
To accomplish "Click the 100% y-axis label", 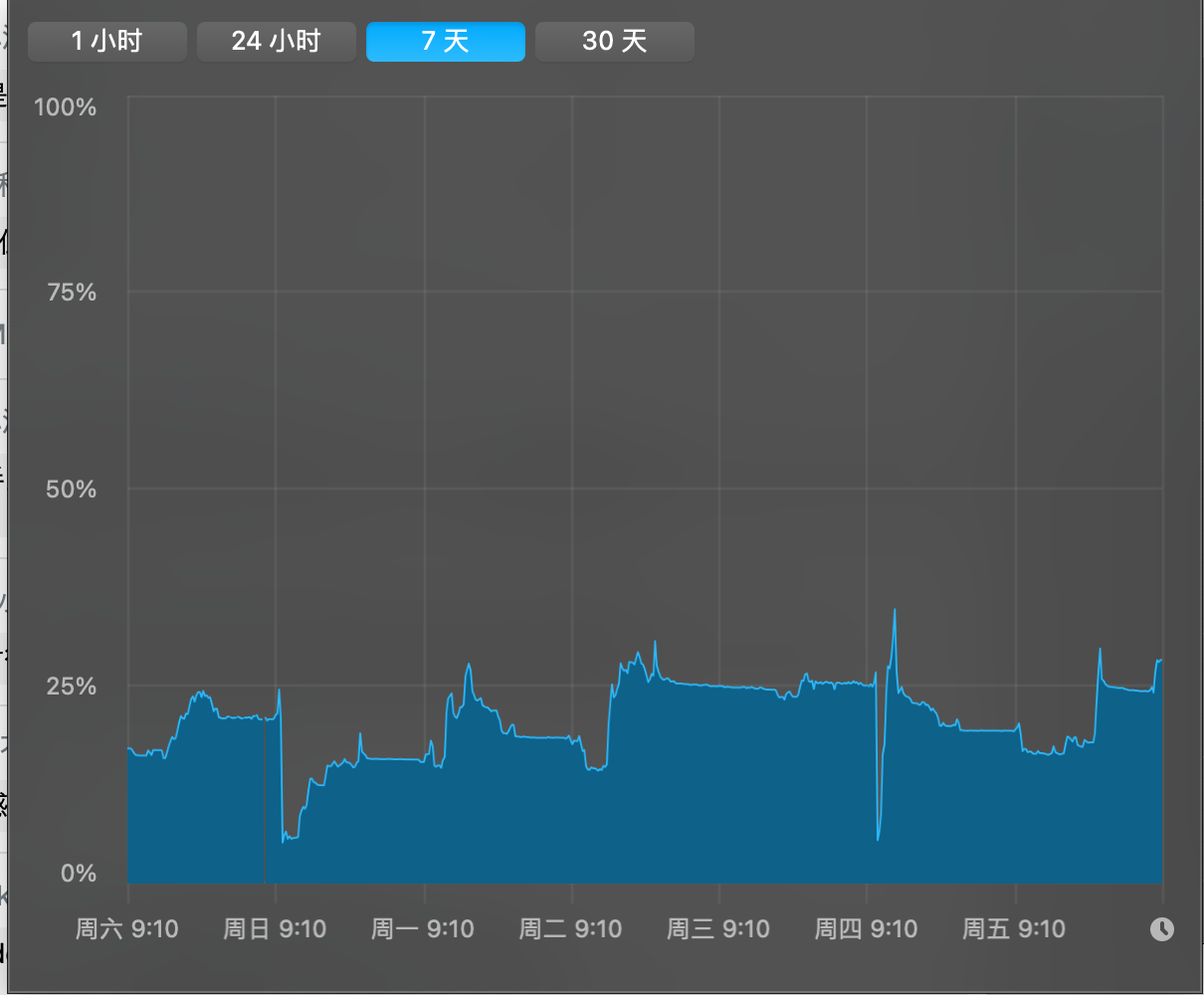I will [x=66, y=107].
